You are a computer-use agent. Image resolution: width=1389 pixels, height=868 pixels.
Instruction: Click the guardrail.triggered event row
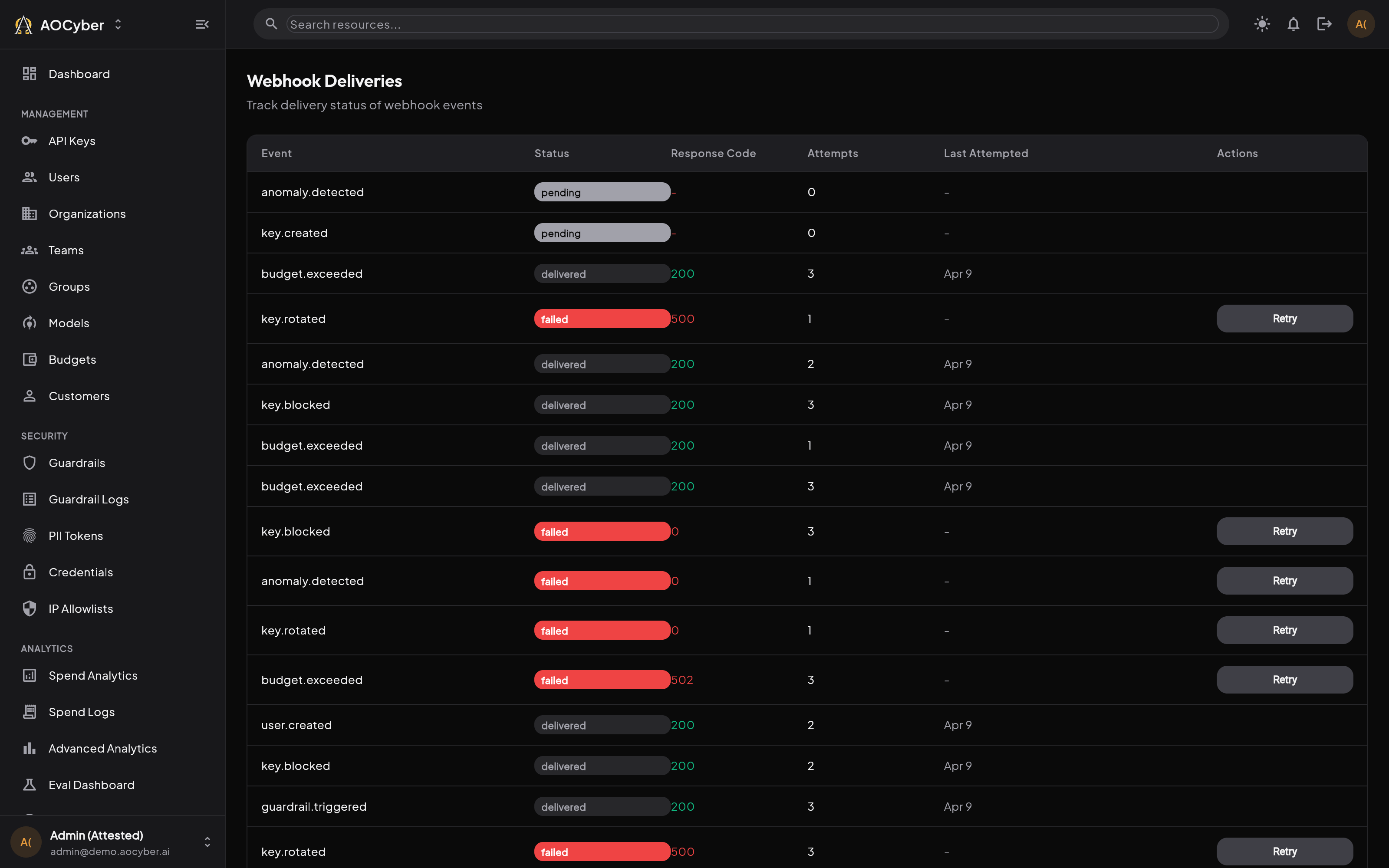pos(807,806)
